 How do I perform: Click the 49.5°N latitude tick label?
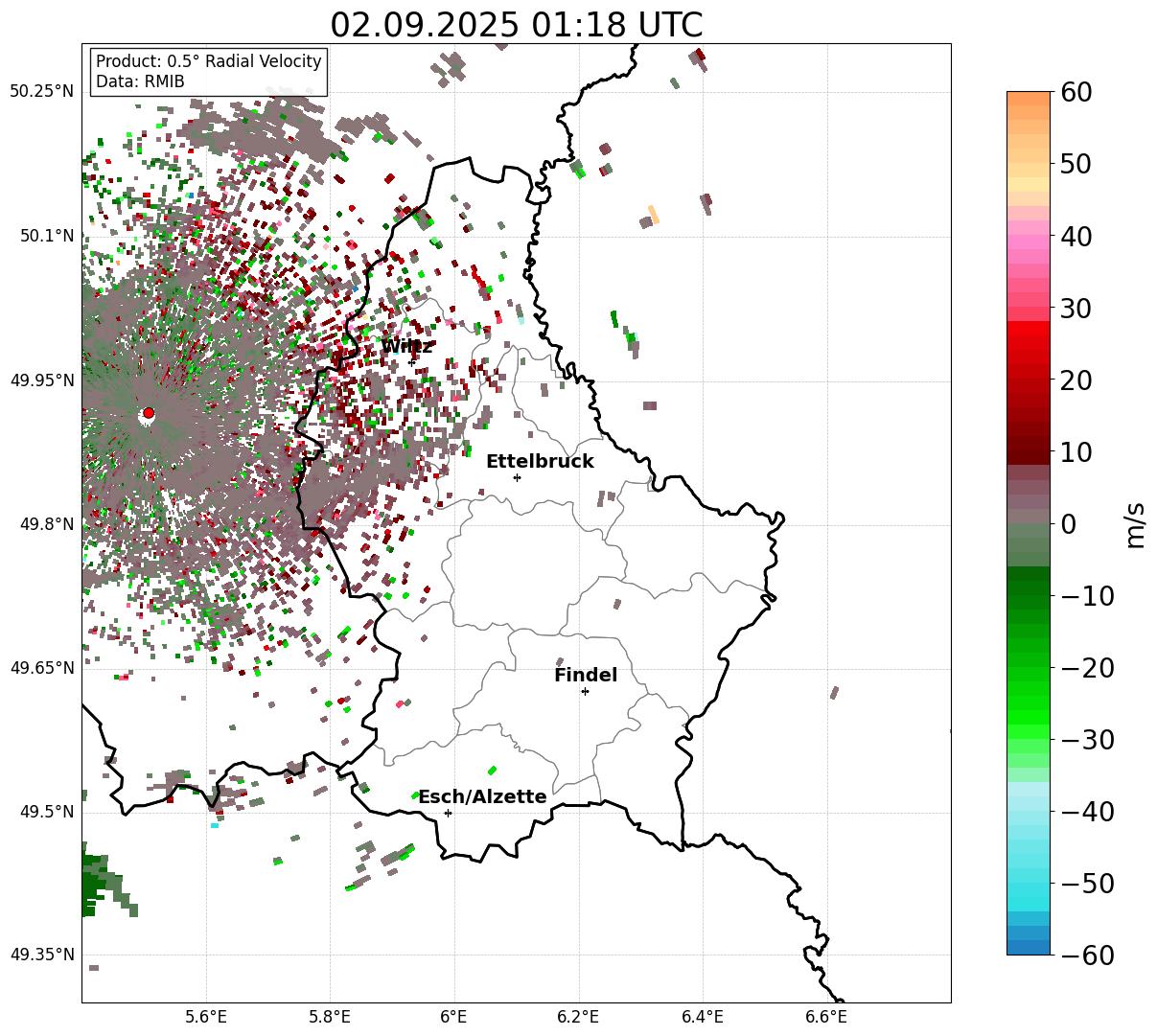tap(46, 812)
